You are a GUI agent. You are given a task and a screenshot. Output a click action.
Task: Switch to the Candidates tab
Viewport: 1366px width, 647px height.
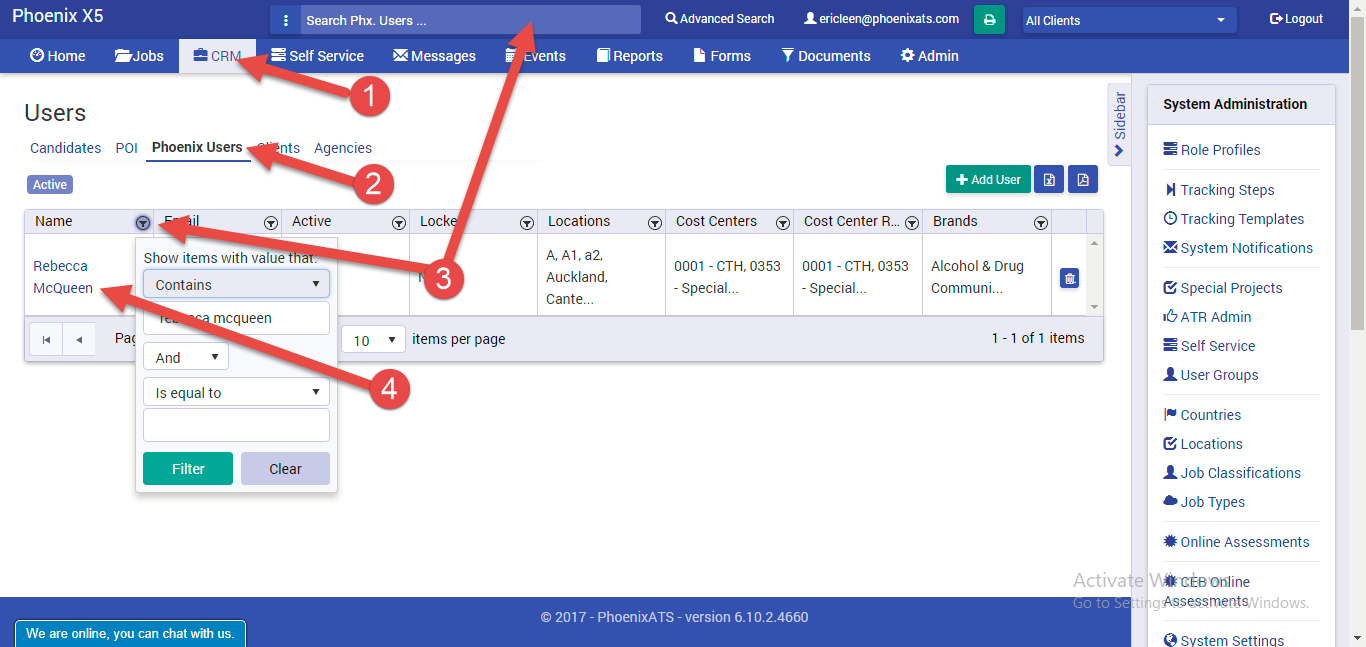coord(66,148)
